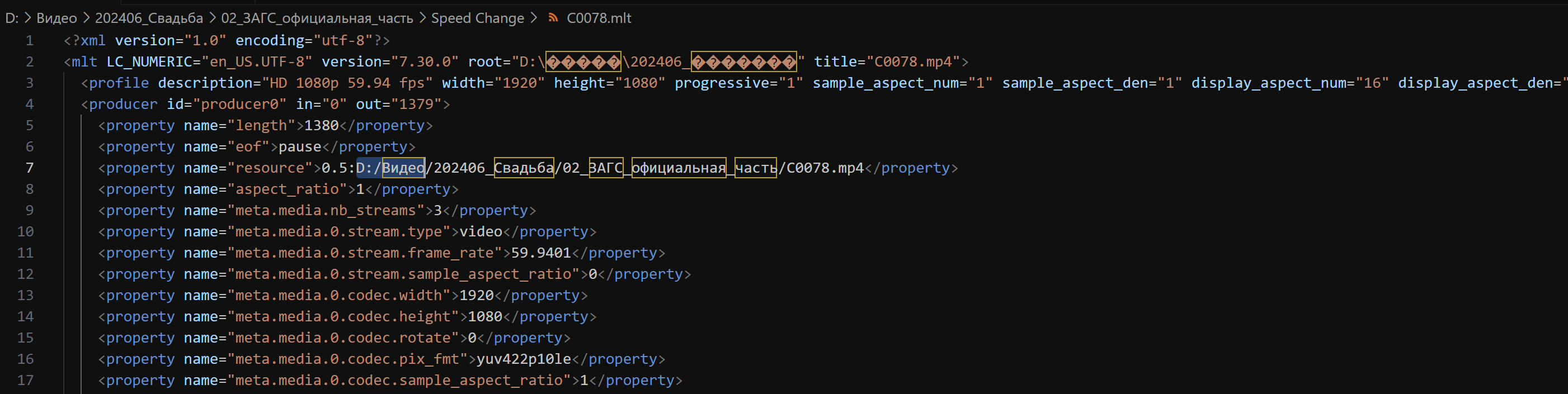This screenshot has width=1568, height=394.
Task: Click the XML file icon before C0078.mlt
Action: [553, 18]
